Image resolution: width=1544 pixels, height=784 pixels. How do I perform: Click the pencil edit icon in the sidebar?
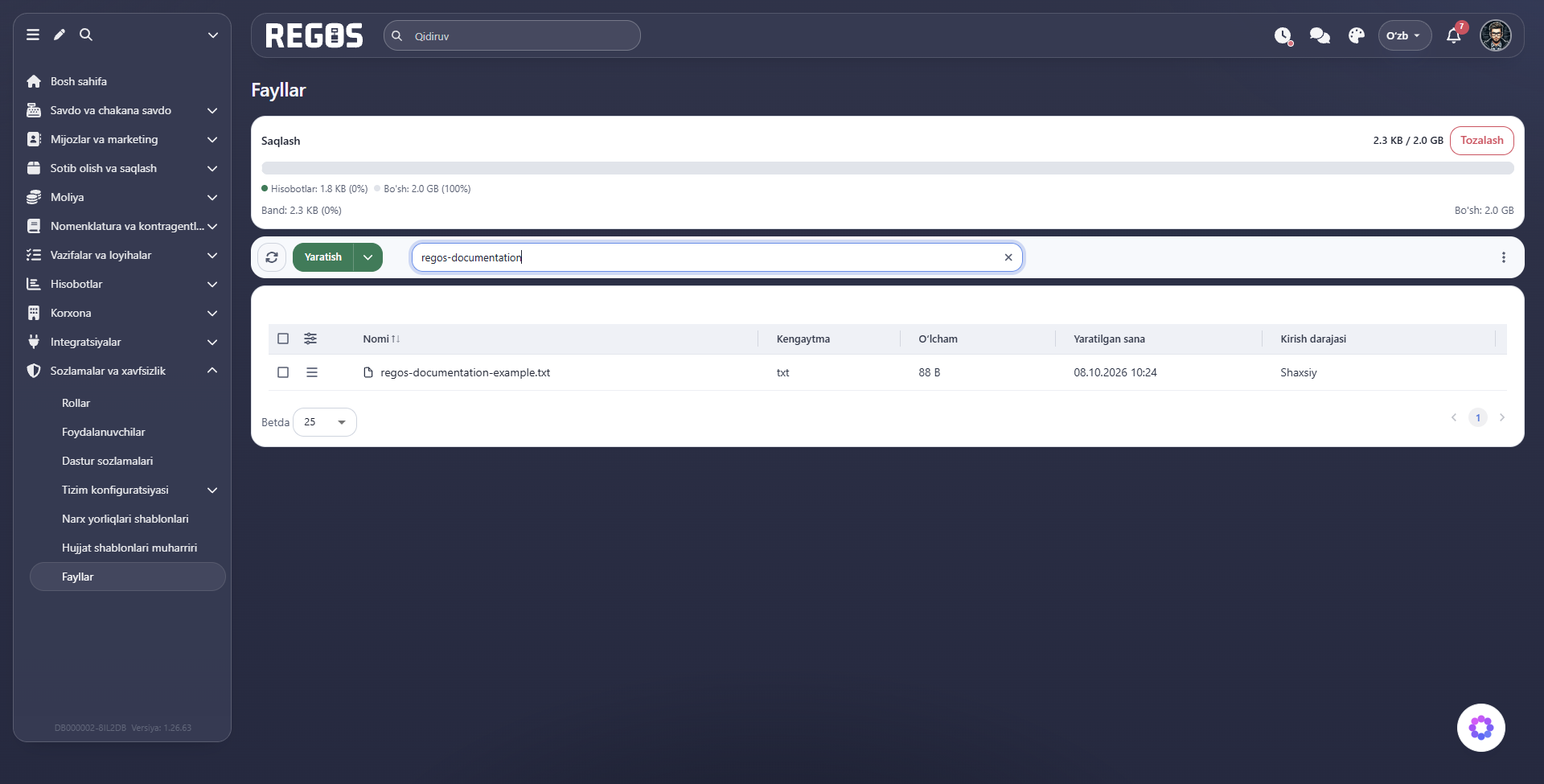(60, 35)
